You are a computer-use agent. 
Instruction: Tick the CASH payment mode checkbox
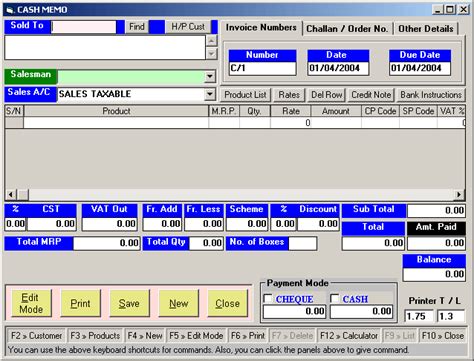coord(335,298)
